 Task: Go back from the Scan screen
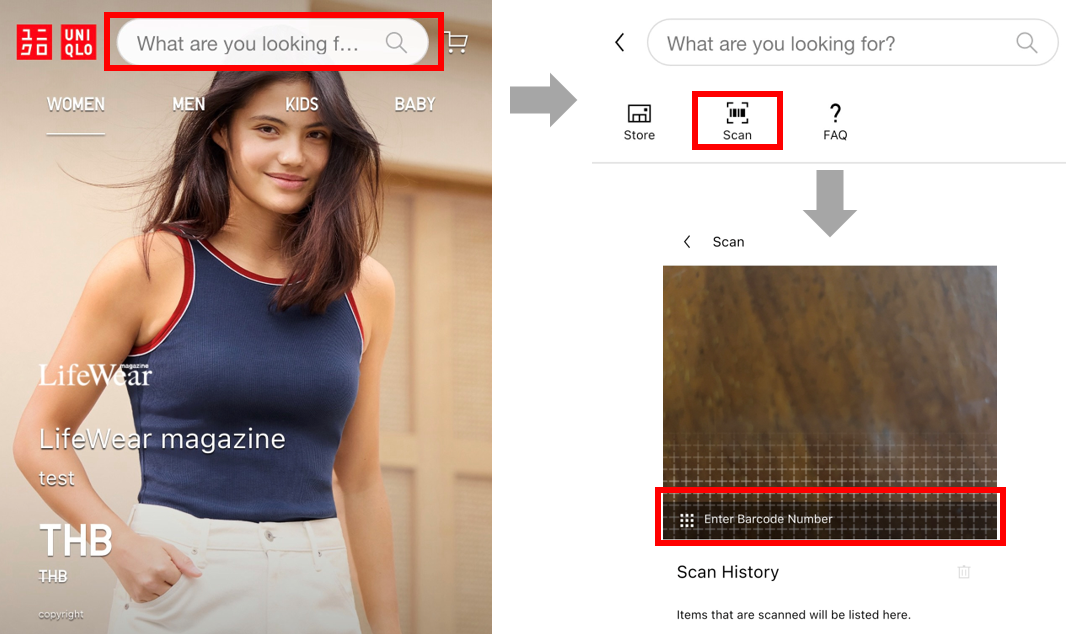tap(687, 241)
